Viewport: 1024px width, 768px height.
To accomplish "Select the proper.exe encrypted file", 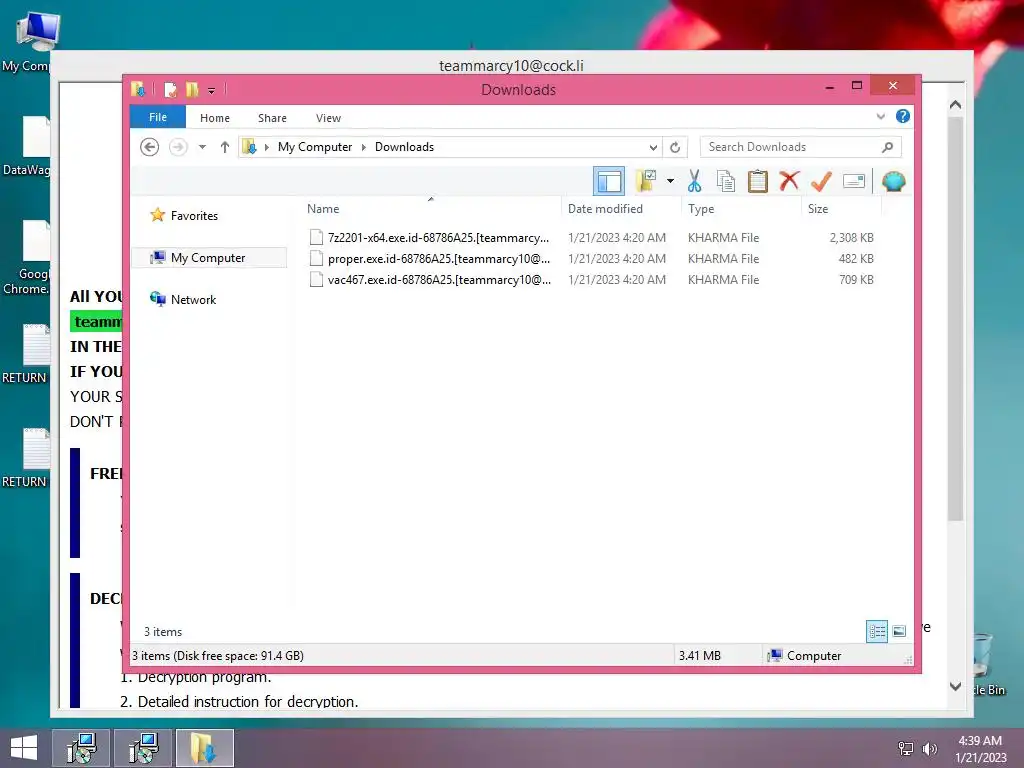I will (429, 259).
